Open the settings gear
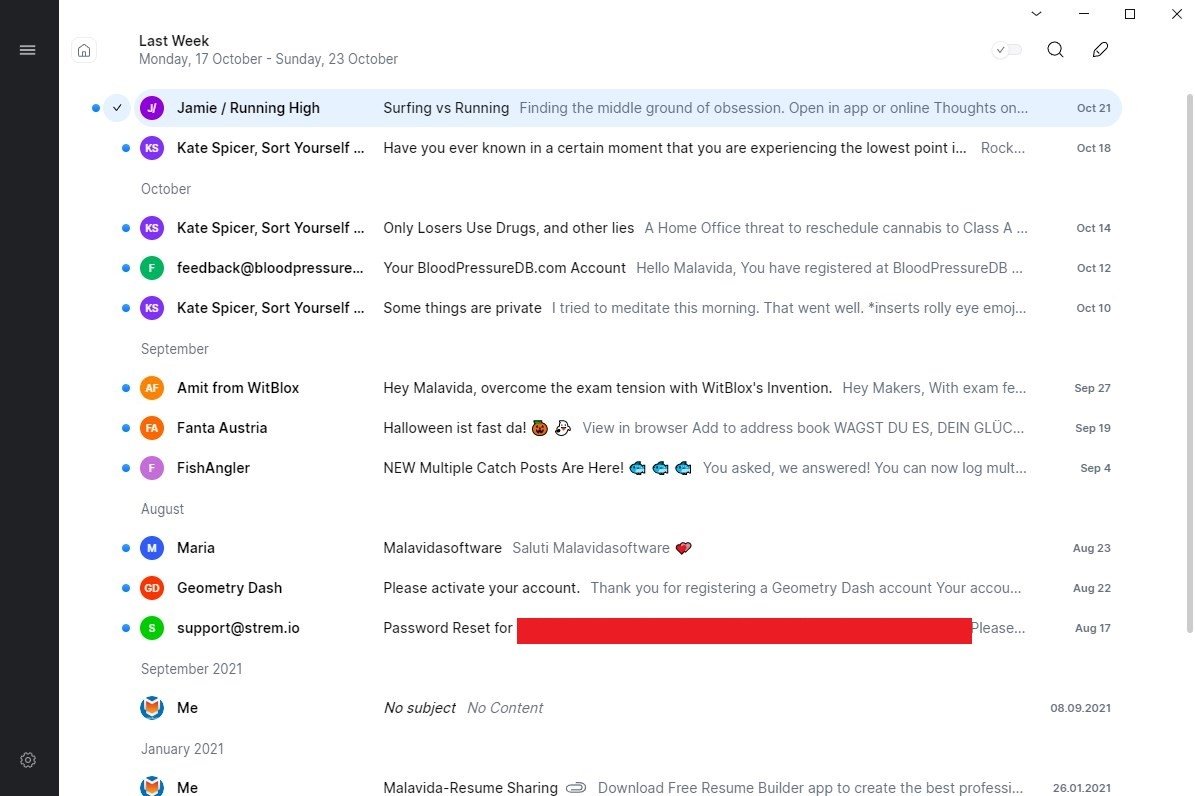The width and height of the screenshot is (1195, 796). [x=28, y=760]
